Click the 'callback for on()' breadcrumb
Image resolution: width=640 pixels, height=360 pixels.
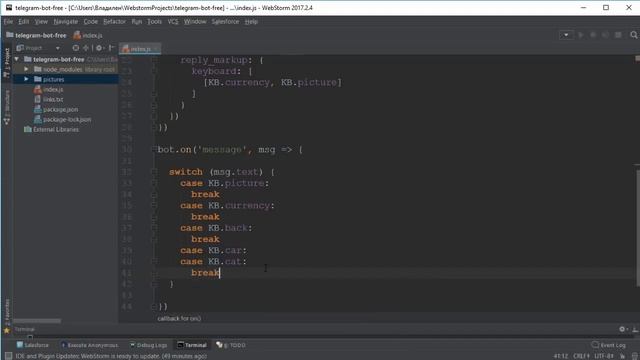point(179,318)
